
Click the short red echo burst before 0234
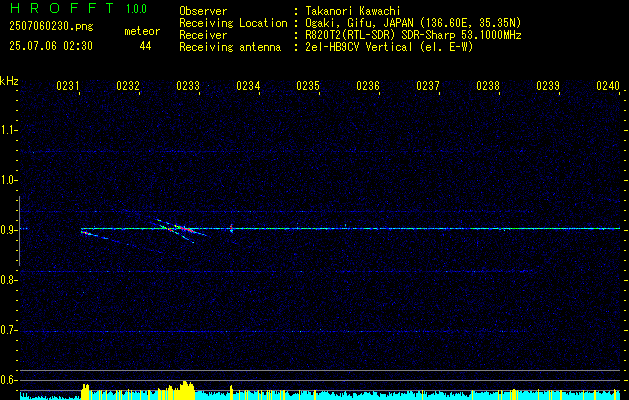click(231, 228)
